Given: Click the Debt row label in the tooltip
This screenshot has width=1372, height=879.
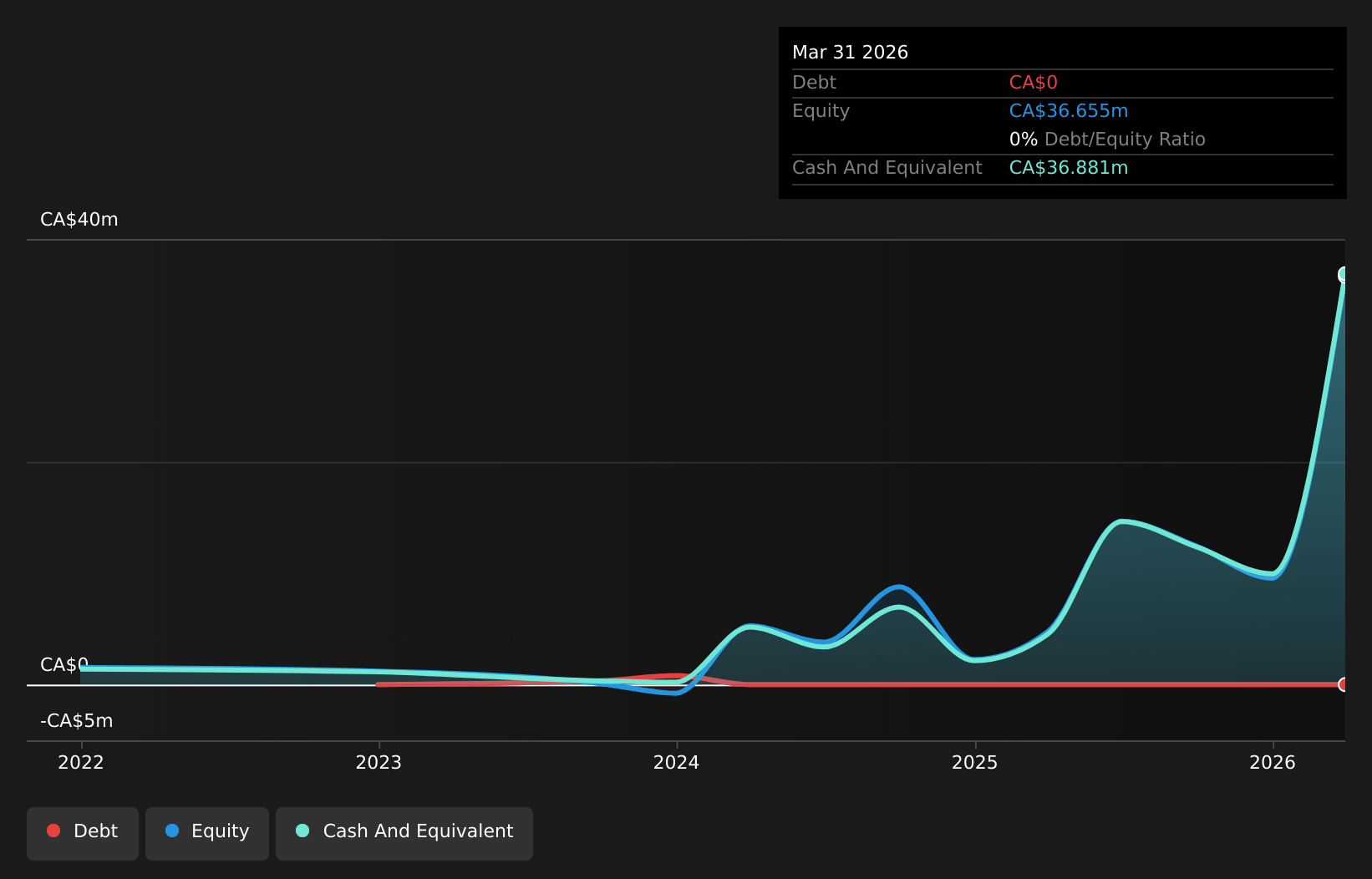Looking at the screenshot, I should (x=814, y=83).
